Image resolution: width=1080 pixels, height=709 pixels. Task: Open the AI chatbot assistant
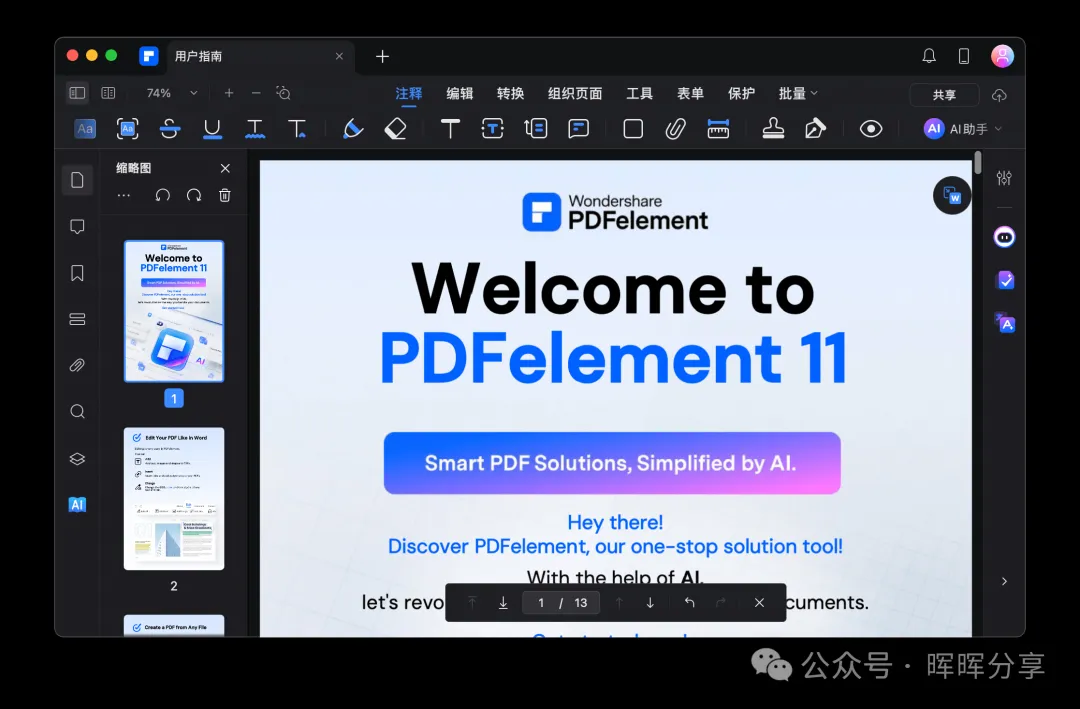1004,238
